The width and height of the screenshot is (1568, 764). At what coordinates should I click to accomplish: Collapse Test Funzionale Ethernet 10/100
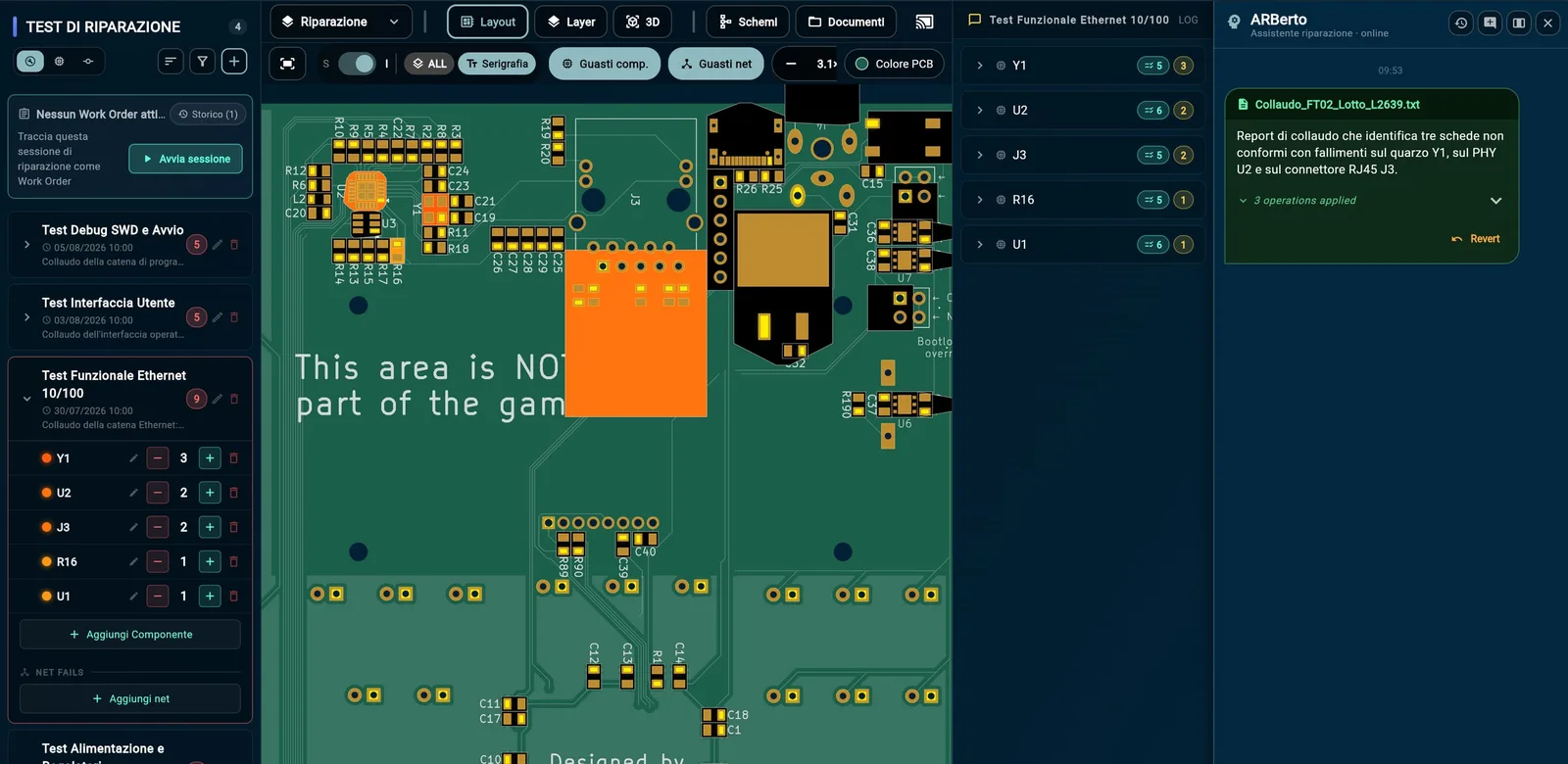(26, 399)
